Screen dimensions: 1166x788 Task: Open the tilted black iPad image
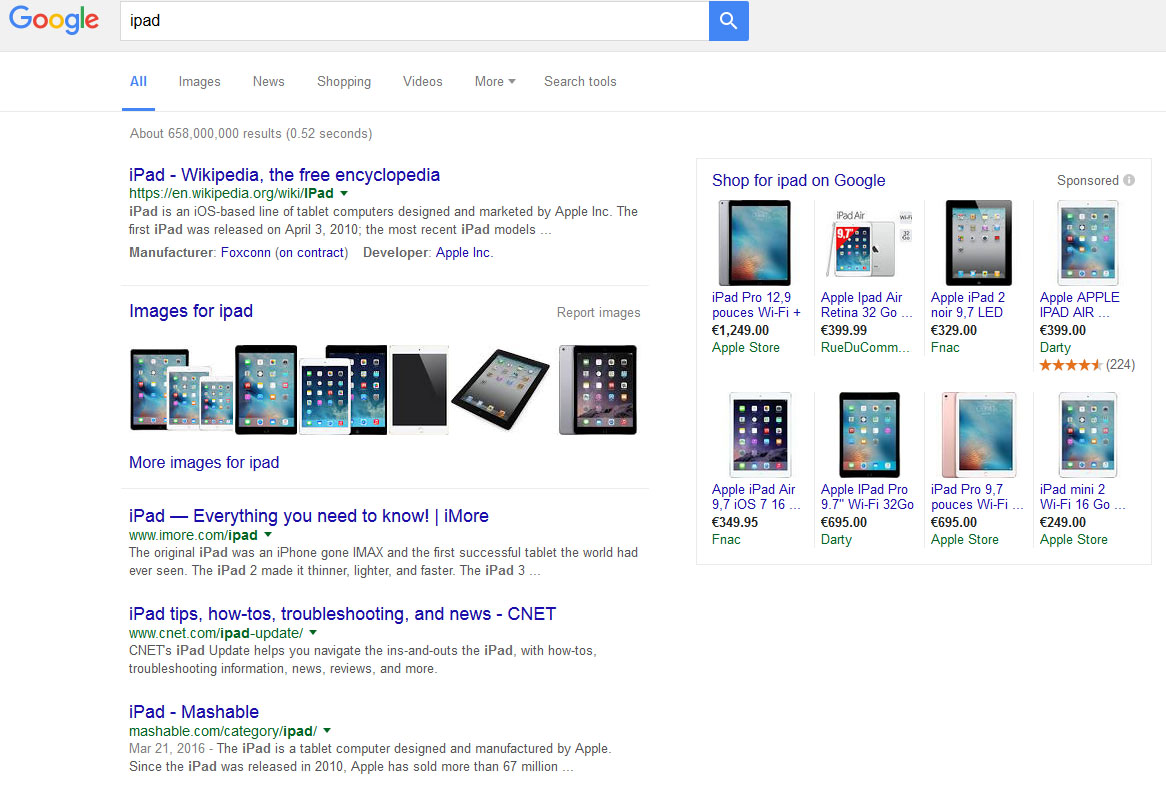tap(500, 390)
